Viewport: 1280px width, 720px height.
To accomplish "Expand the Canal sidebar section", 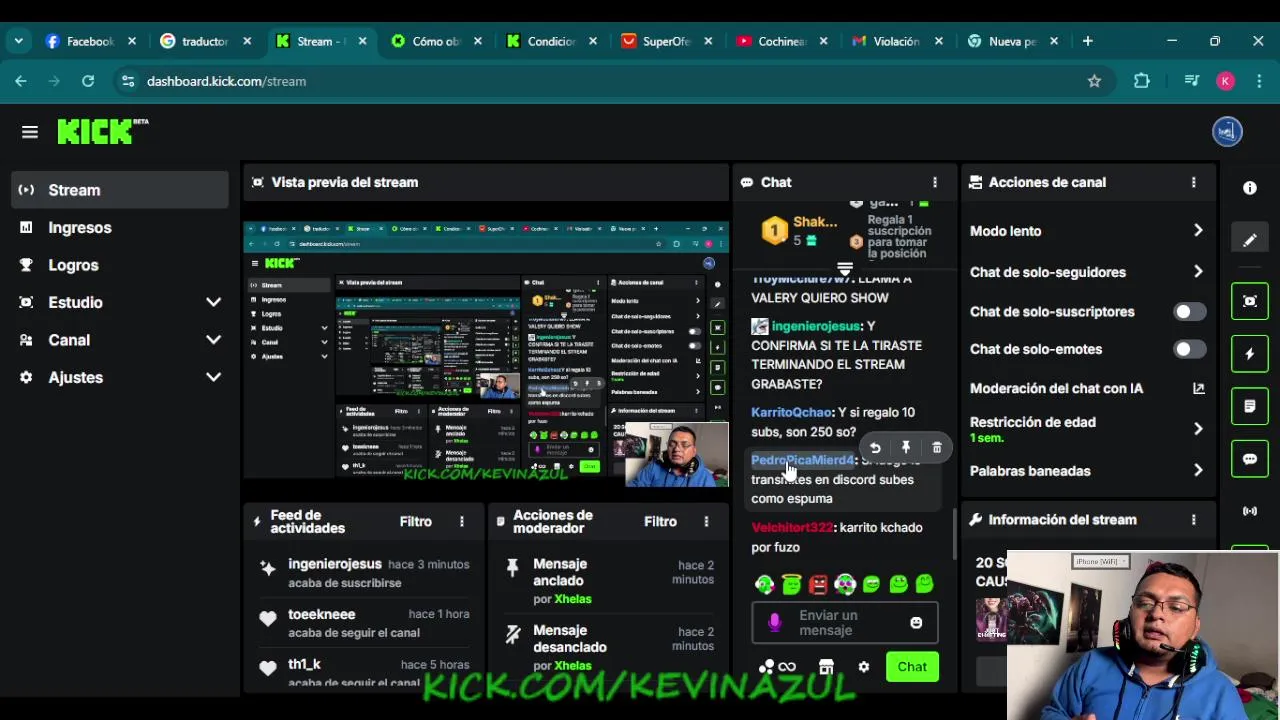I will click(213, 340).
